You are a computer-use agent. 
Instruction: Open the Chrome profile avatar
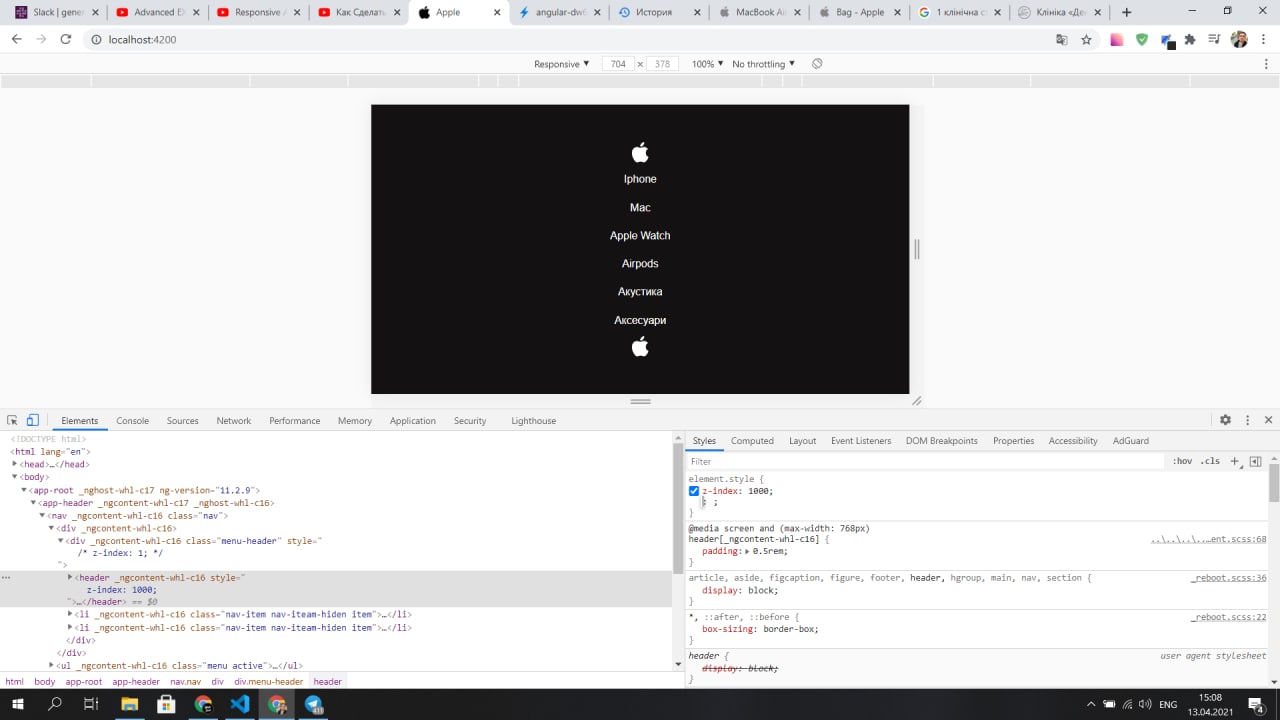click(x=1239, y=40)
